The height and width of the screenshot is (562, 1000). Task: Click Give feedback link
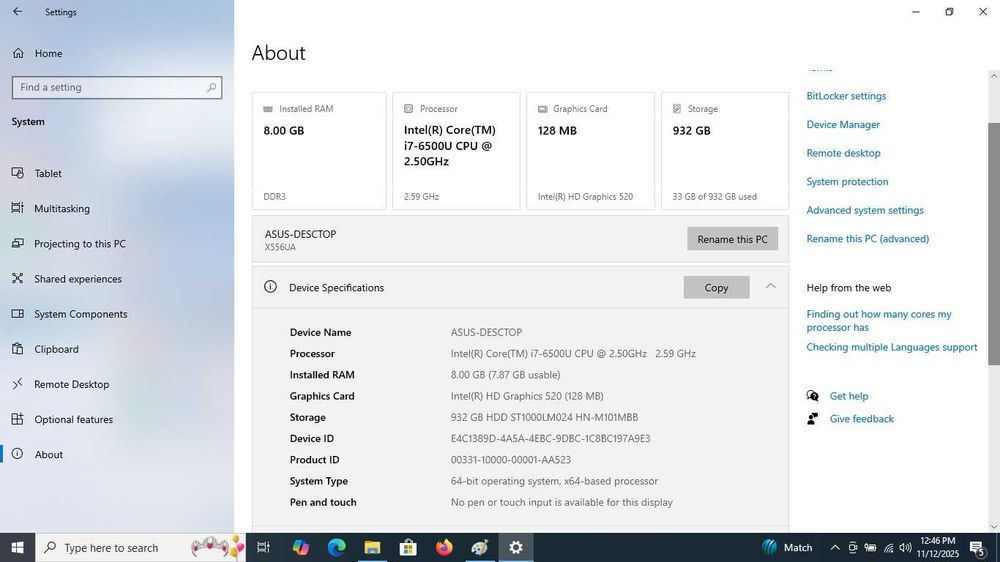coord(862,419)
